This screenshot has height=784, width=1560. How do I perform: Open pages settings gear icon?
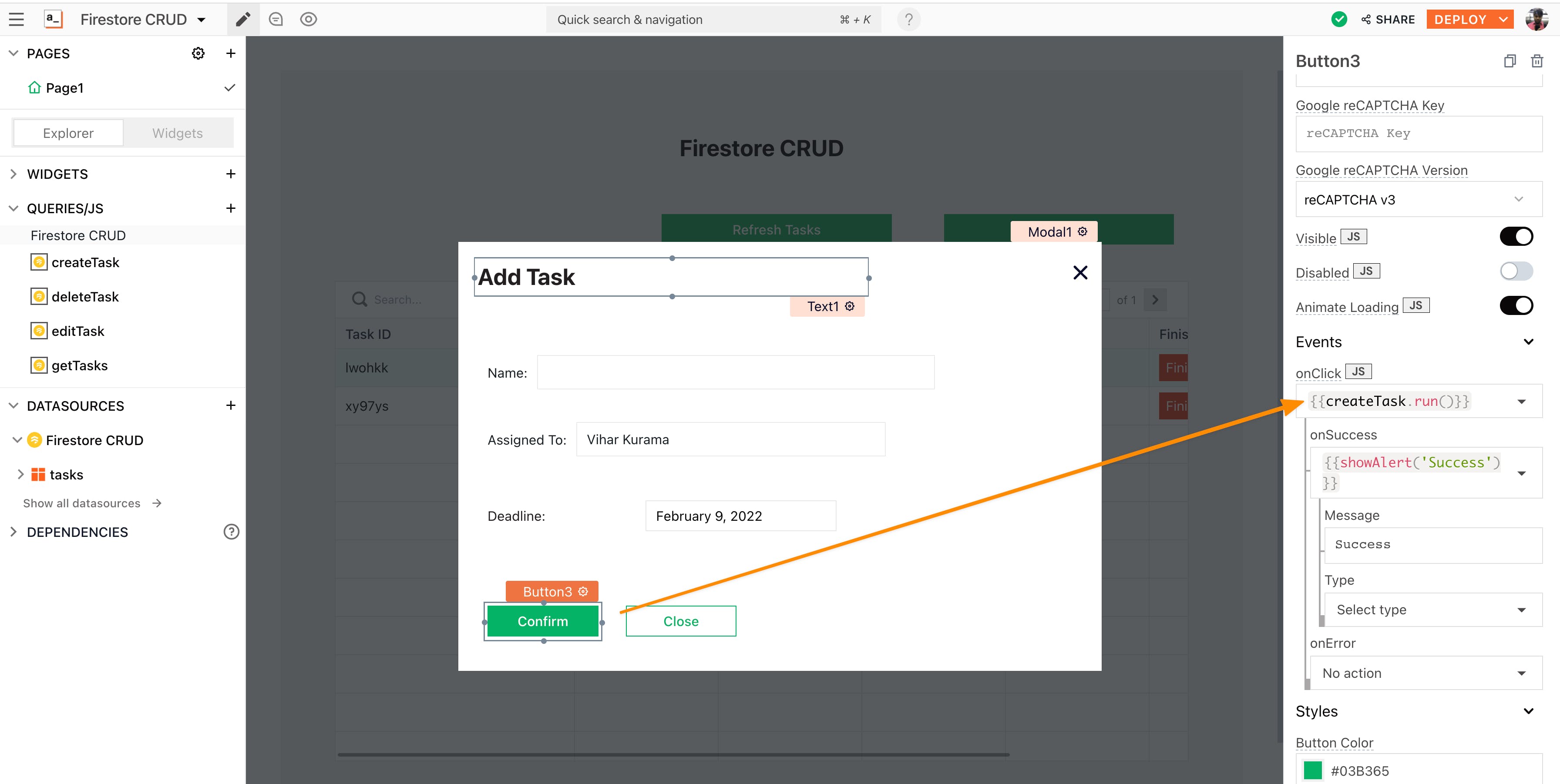[198, 53]
